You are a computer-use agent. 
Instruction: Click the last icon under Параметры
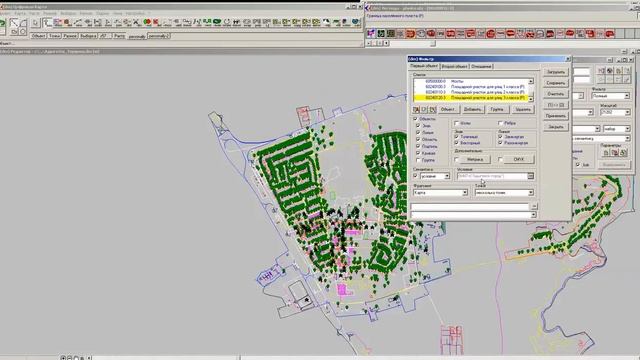(x=623, y=153)
